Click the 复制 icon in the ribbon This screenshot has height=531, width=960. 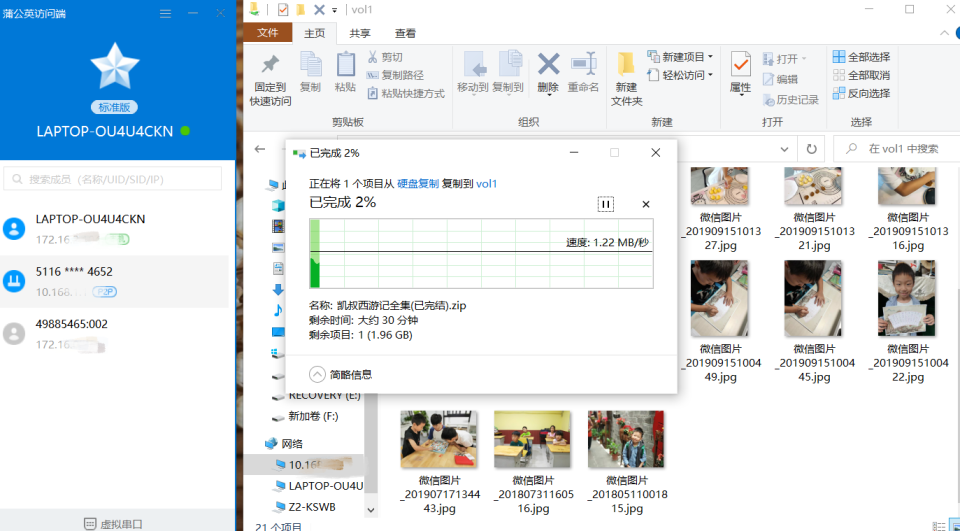tap(310, 64)
